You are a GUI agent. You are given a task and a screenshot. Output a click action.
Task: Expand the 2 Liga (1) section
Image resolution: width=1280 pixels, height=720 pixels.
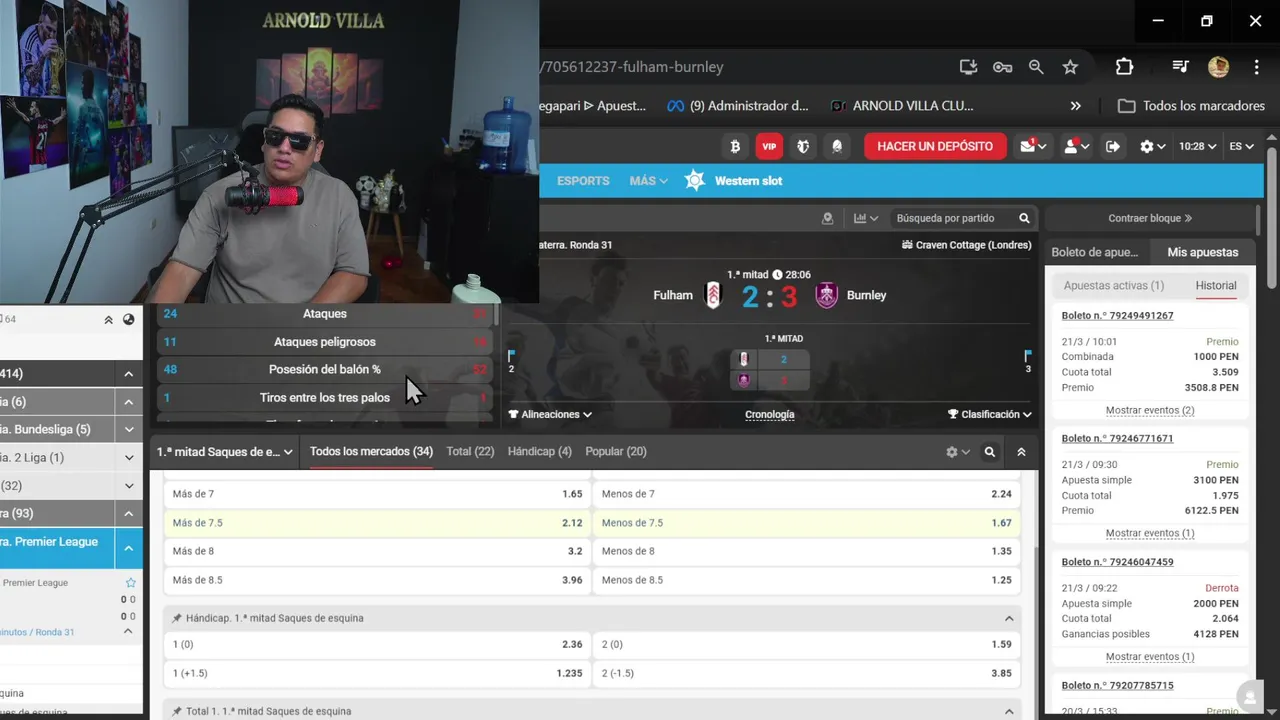tap(129, 457)
